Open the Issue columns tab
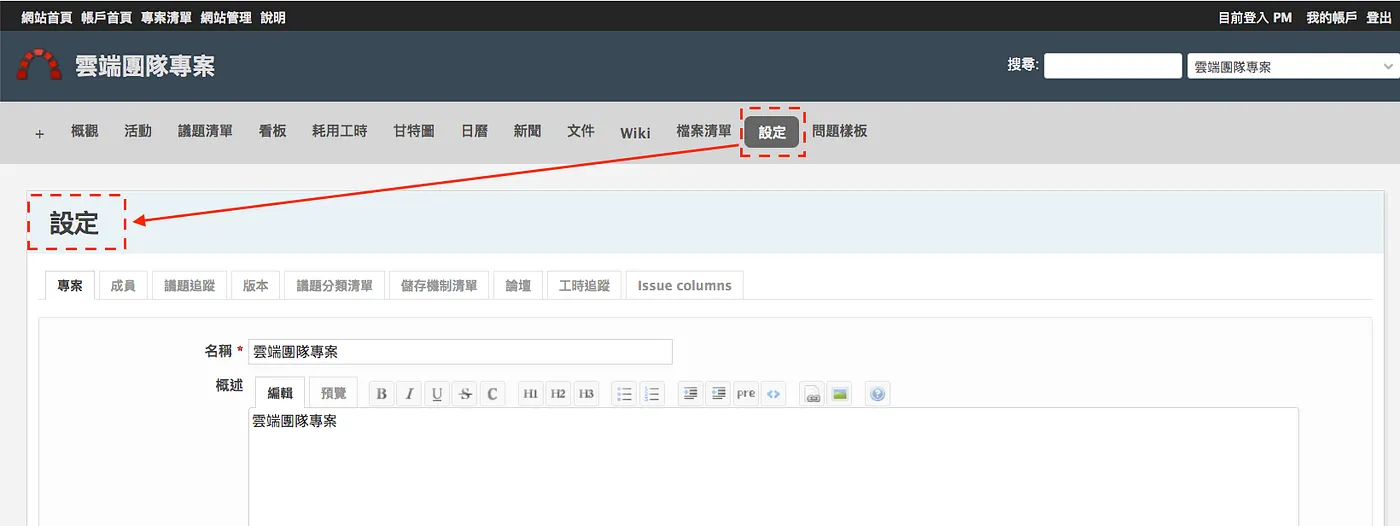 click(685, 285)
